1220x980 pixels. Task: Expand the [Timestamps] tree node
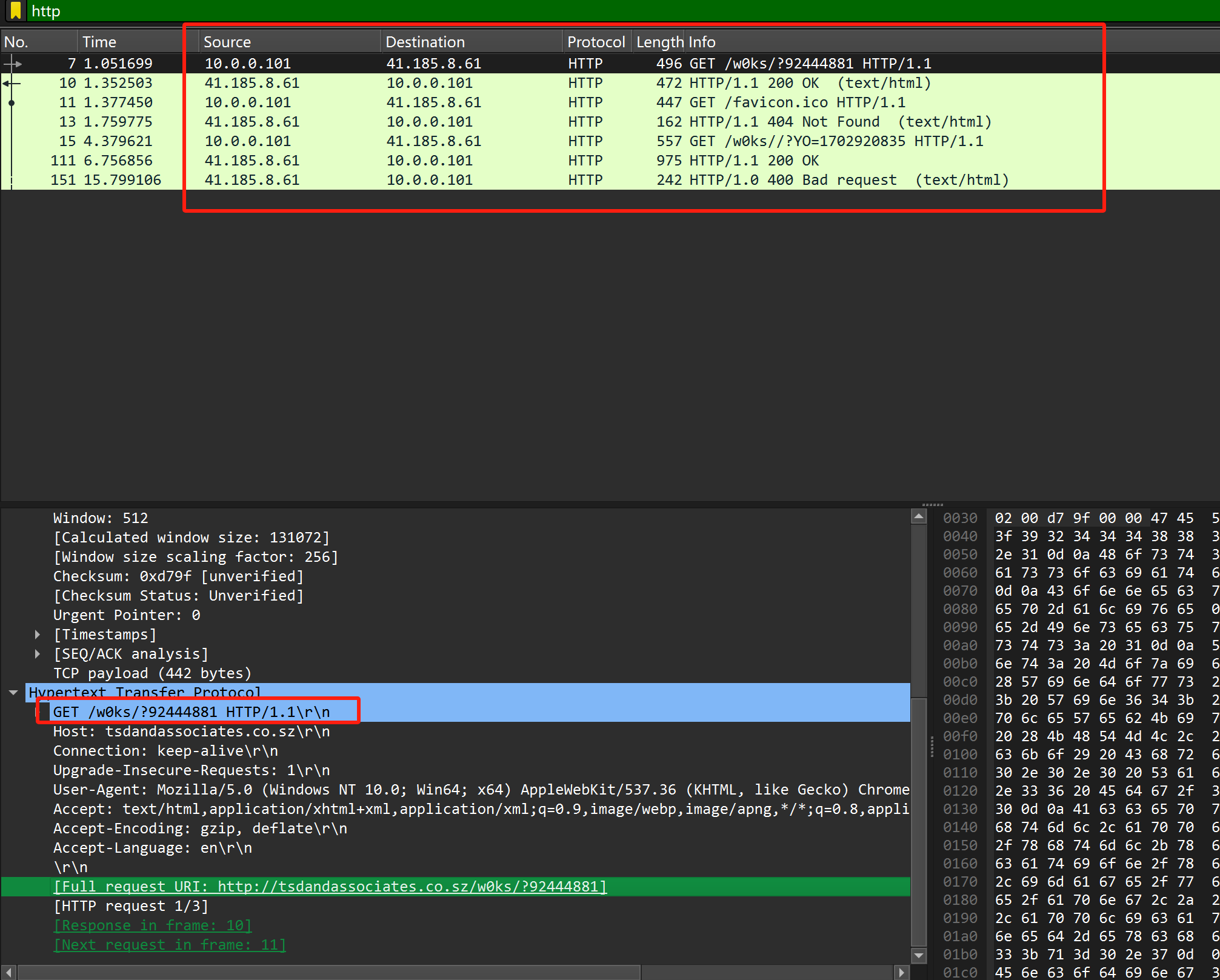(38, 635)
